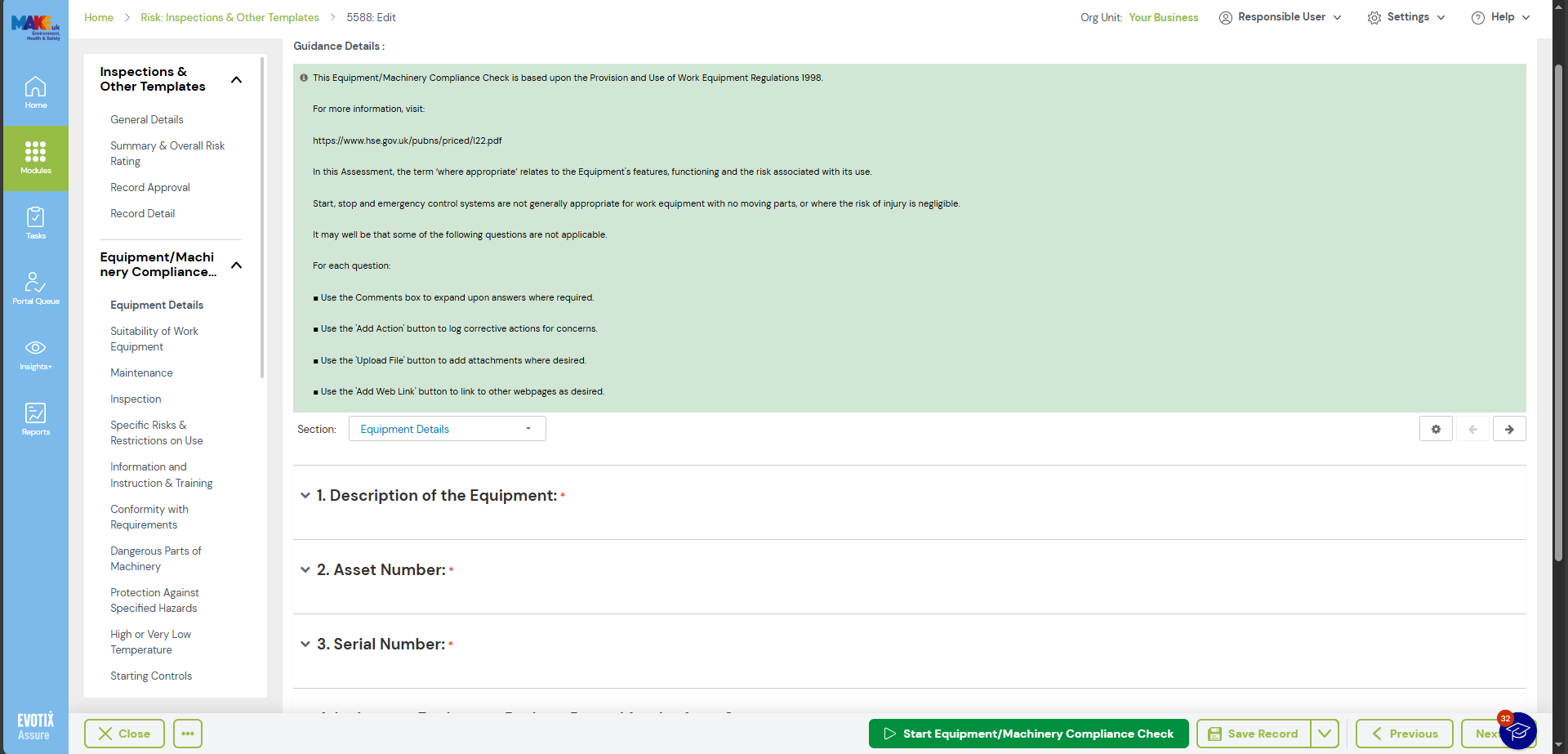1568x754 pixels.
Task: Open Save Record dropdown arrow
Action: click(x=1325, y=734)
